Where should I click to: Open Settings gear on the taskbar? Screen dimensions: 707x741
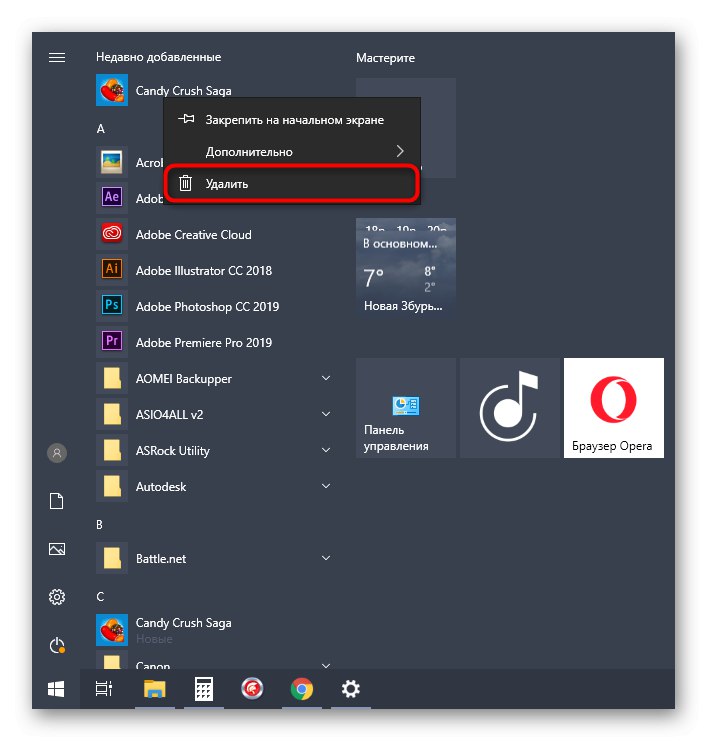click(351, 689)
